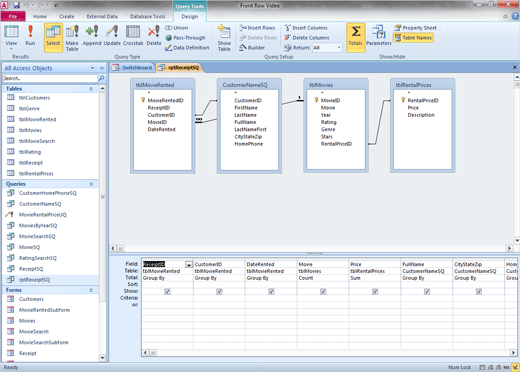Uncheck Show box for Price column
Image resolution: width=520 pixels, height=372 pixels.
[x=375, y=291]
